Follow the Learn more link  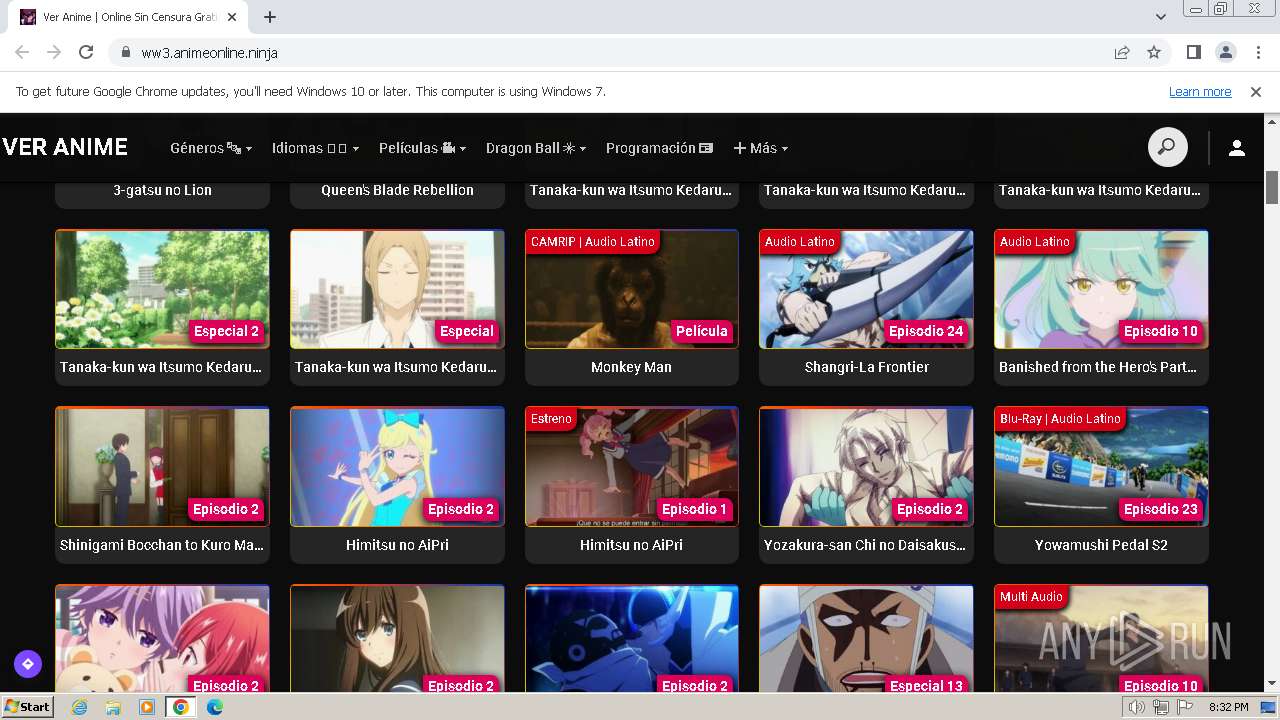[x=1200, y=92]
